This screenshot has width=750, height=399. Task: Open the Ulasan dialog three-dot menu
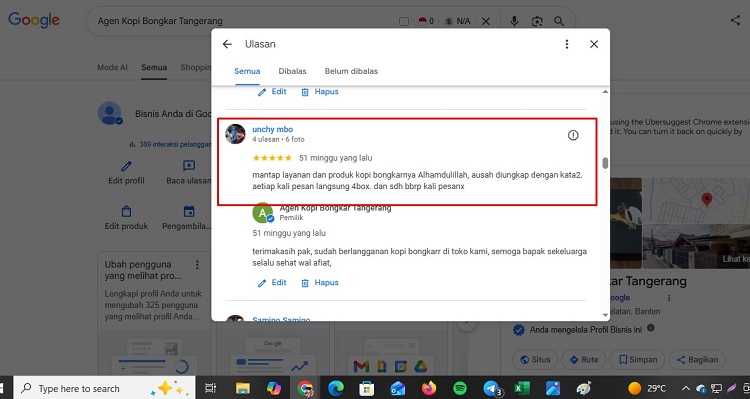click(x=567, y=44)
